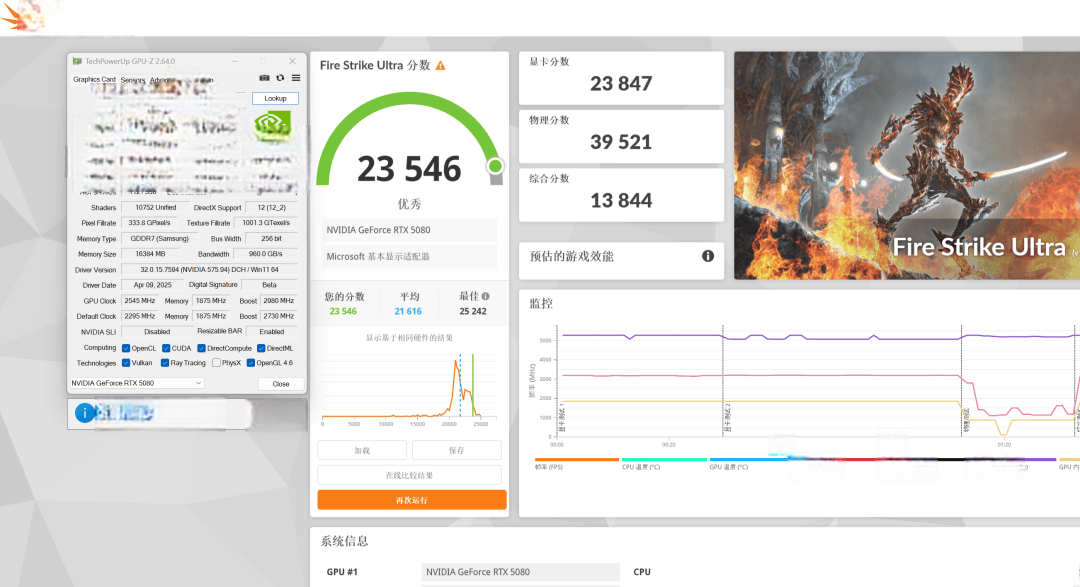
Task: Click the green CPU 温度 legend bar
Action: (x=665, y=460)
